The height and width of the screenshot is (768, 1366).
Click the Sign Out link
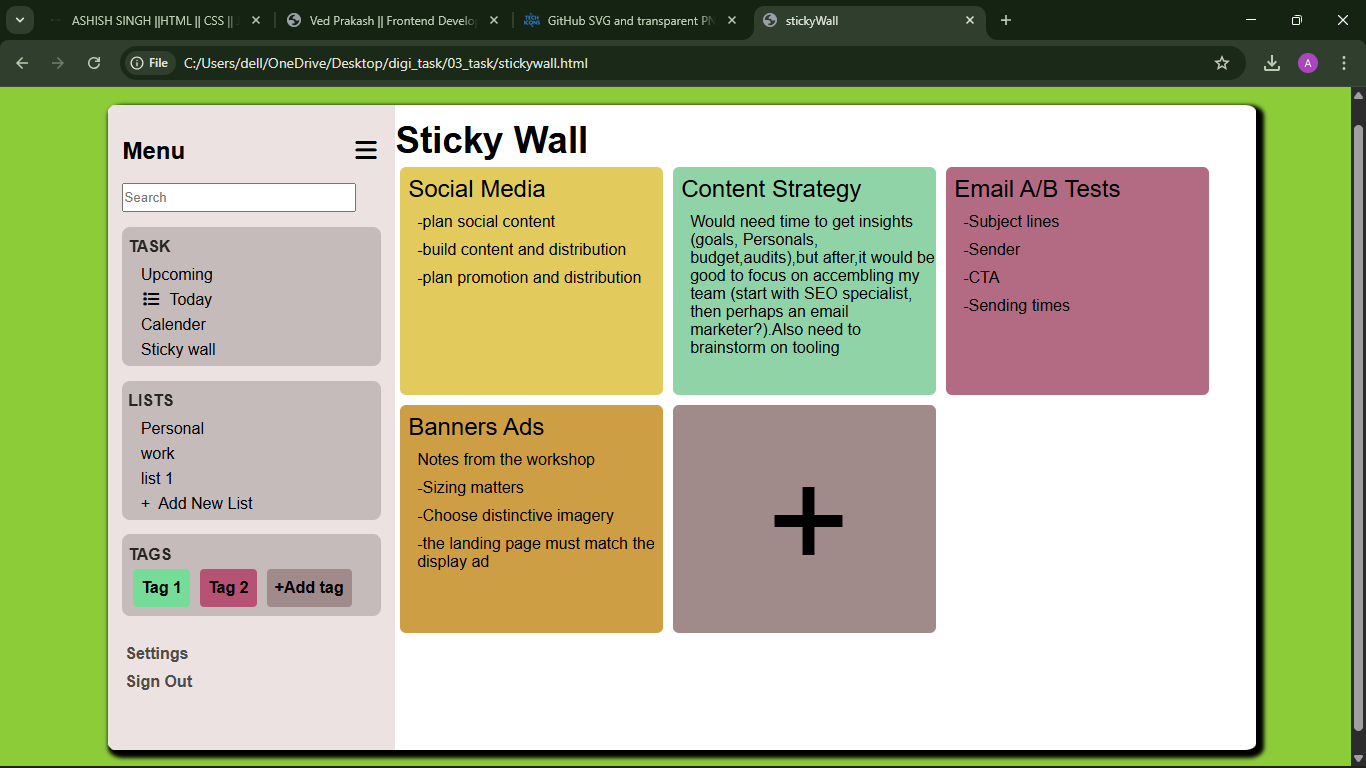coord(159,681)
